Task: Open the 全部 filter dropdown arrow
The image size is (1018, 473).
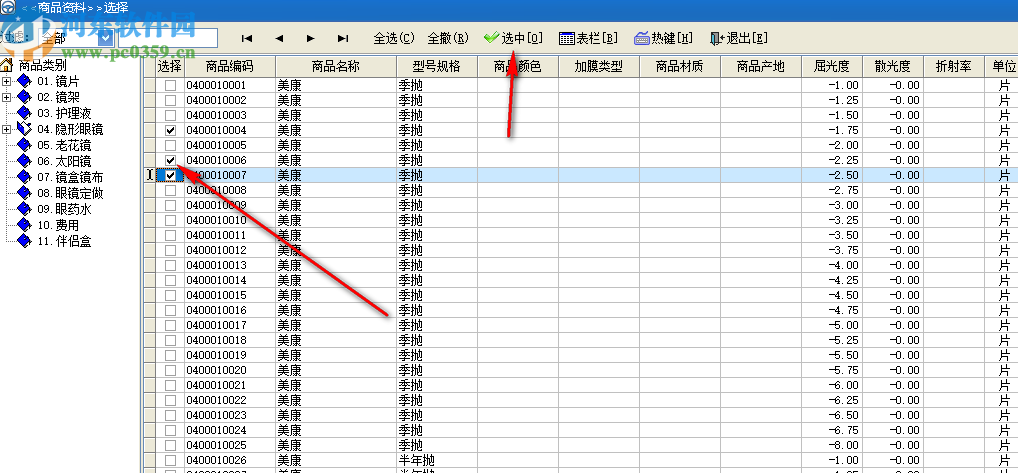Action: 105,38
